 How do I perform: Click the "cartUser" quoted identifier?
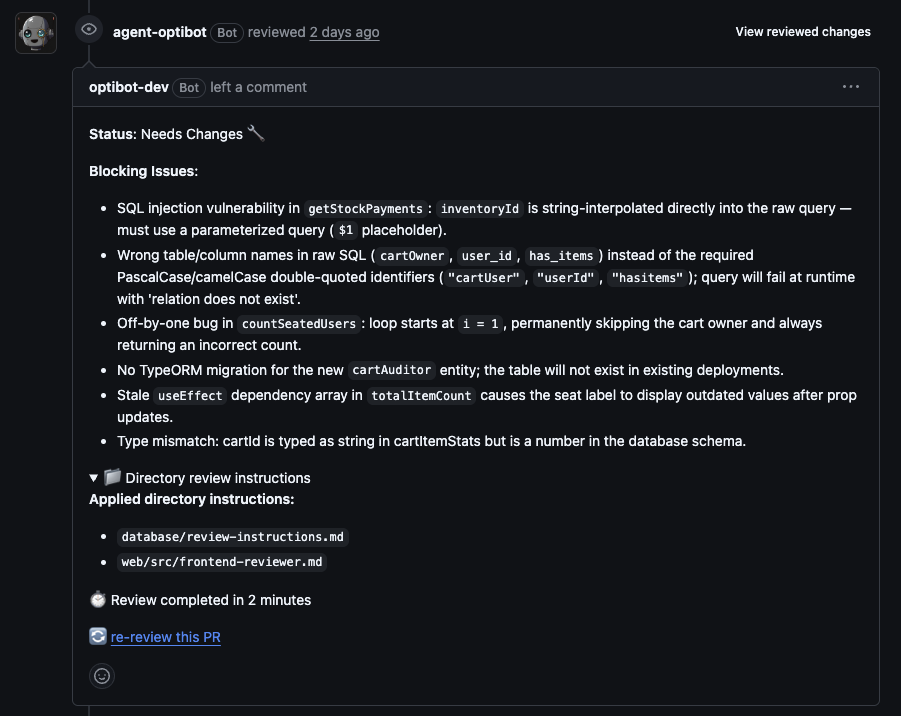point(484,278)
